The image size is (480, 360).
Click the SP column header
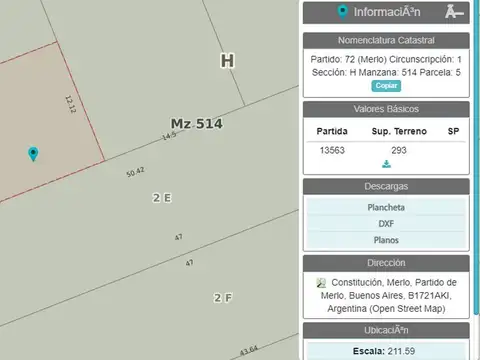point(453,131)
